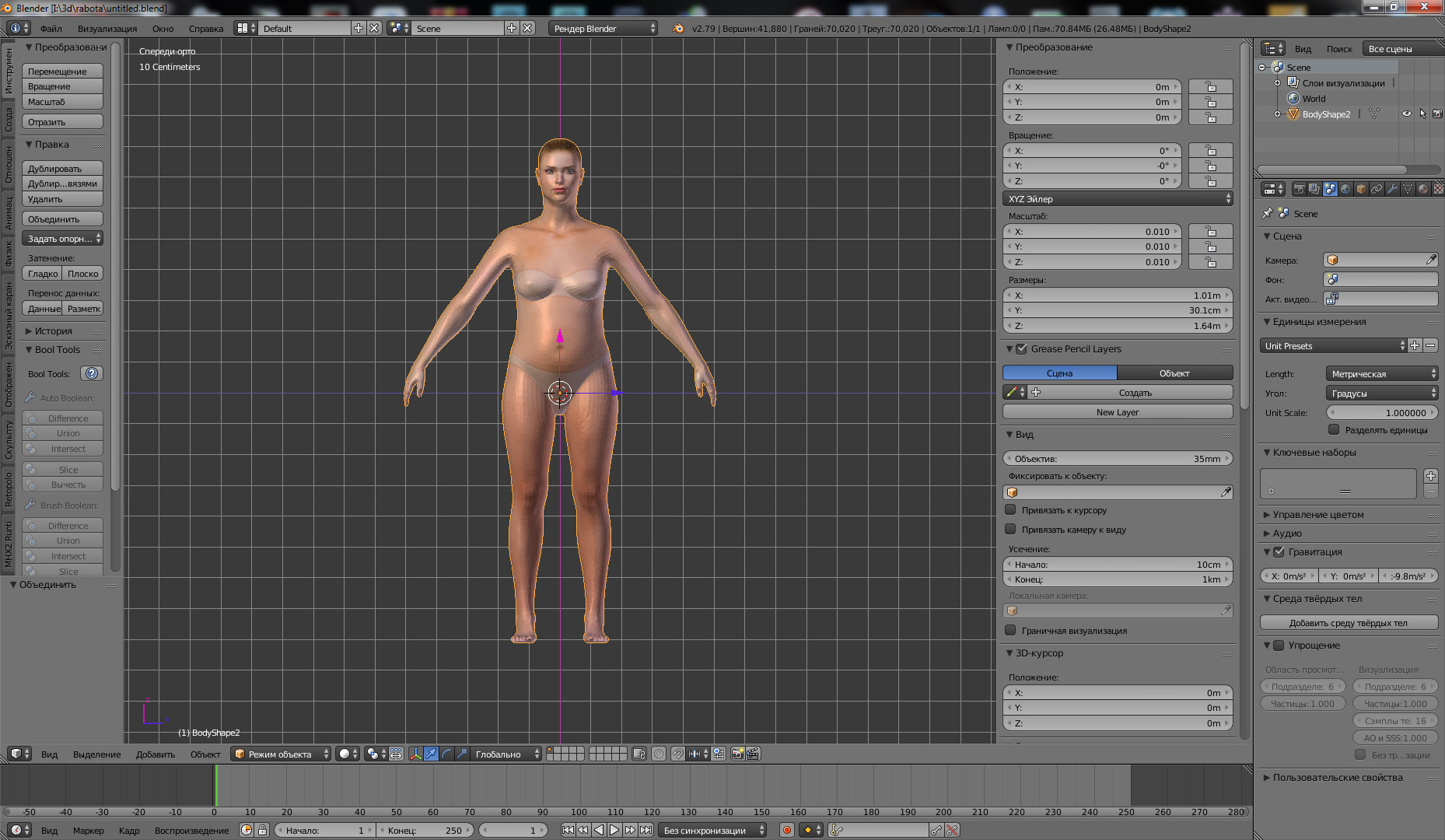Open the Constraints chain-link tab
The height and width of the screenshot is (840, 1445).
(x=1377, y=189)
